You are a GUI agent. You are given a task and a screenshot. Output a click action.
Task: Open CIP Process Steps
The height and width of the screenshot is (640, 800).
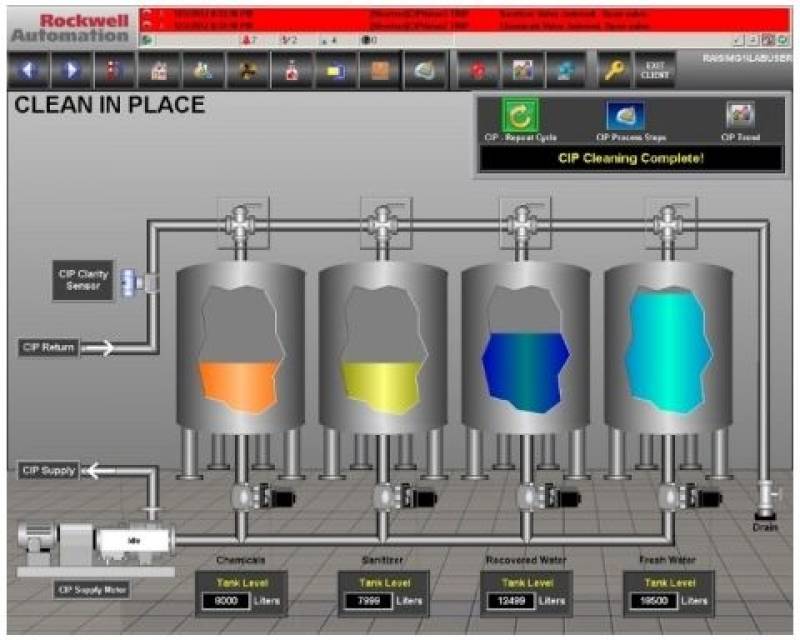[x=626, y=115]
